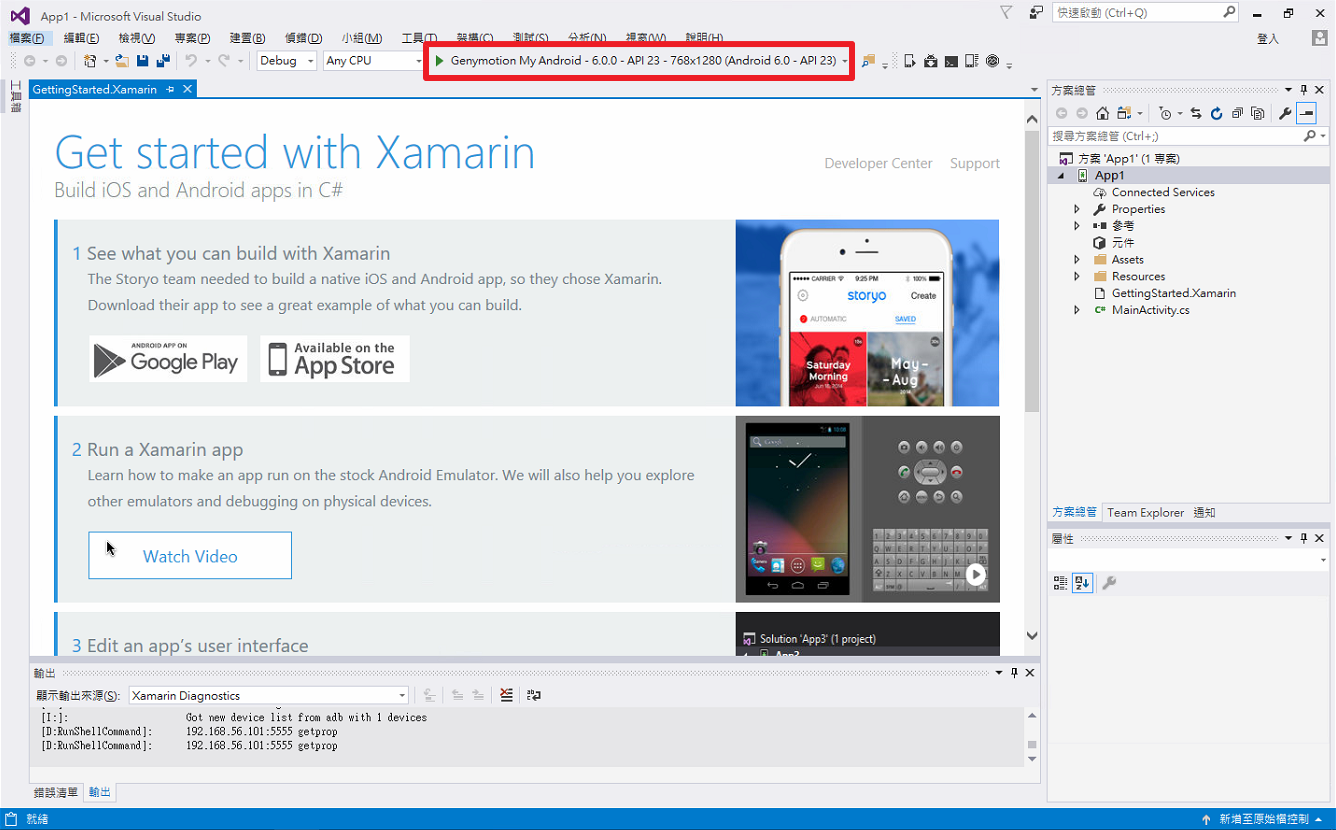Screen dimensions: 1336x830
Task: Click the Show All Files icon
Action: (x=1257, y=113)
